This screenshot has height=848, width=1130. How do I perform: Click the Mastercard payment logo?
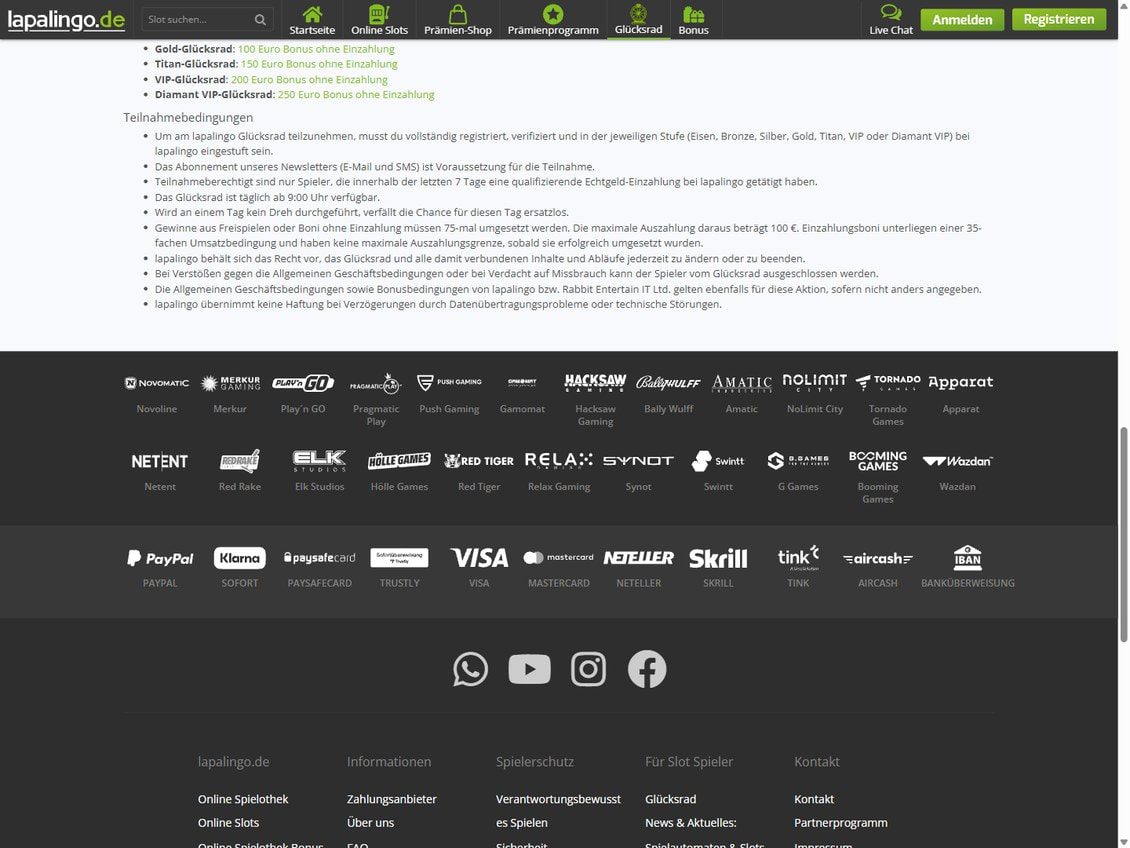click(x=559, y=558)
